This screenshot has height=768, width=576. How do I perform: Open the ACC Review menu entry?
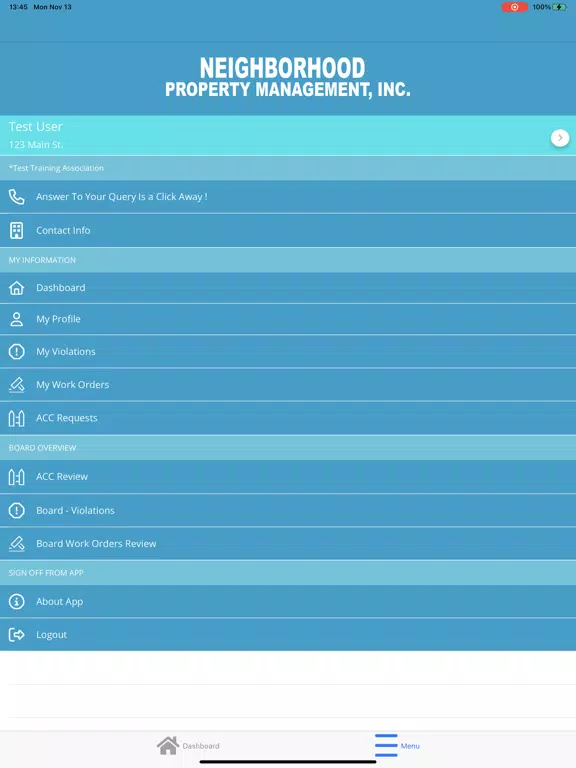tap(288, 477)
